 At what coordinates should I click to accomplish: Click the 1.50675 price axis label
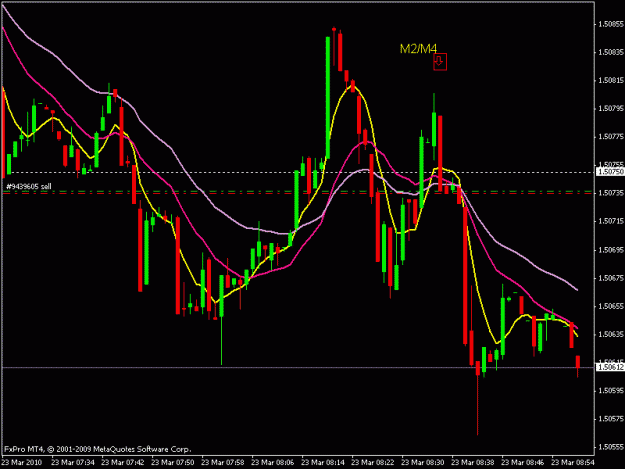[611, 278]
